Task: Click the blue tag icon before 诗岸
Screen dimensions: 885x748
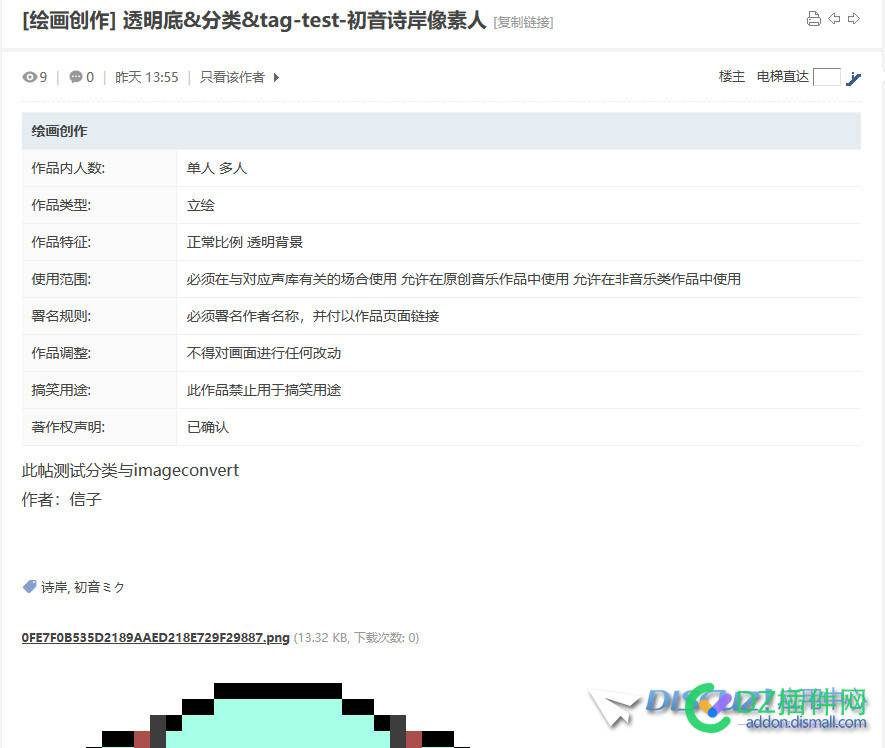Action: tap(29, 587)
